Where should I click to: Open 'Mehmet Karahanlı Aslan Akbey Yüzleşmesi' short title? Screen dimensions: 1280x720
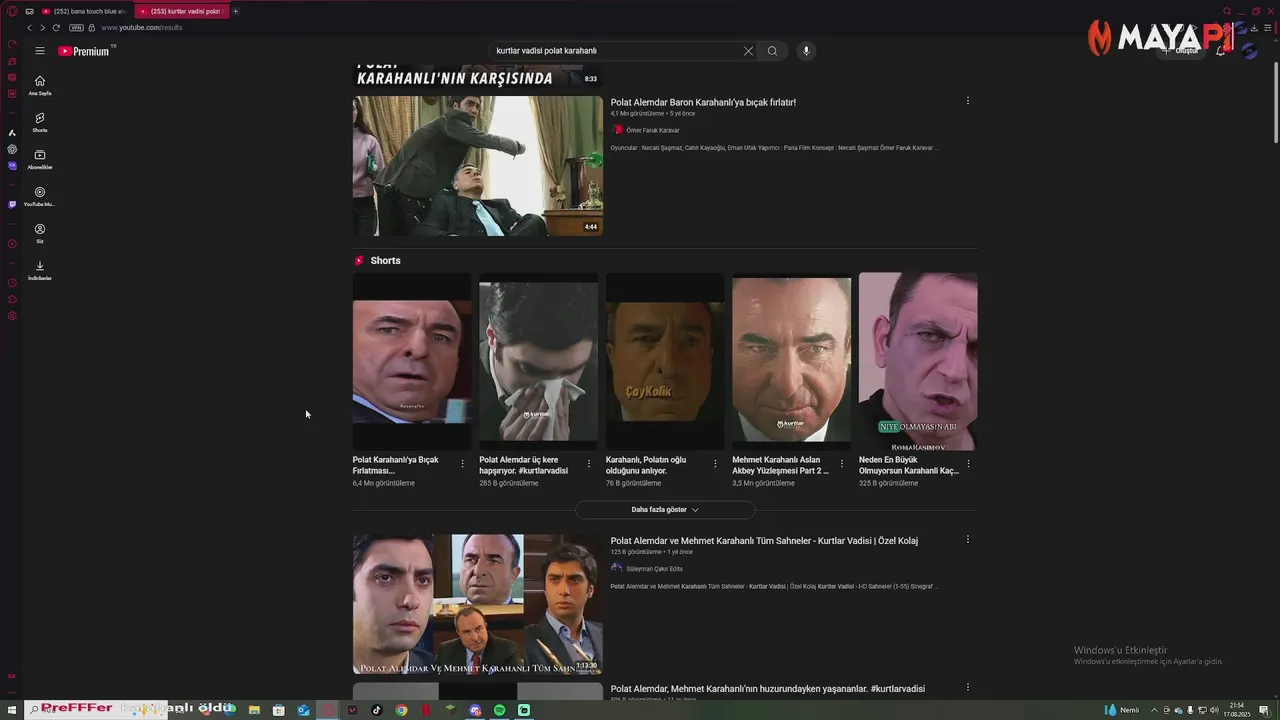[x=780, y=465]
